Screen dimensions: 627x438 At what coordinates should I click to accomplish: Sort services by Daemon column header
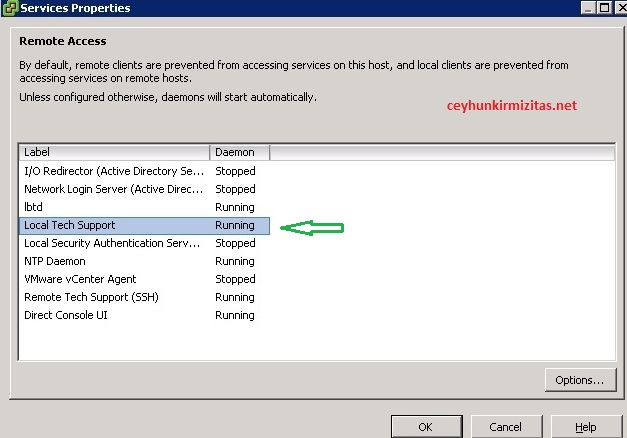tap(239, 152)
